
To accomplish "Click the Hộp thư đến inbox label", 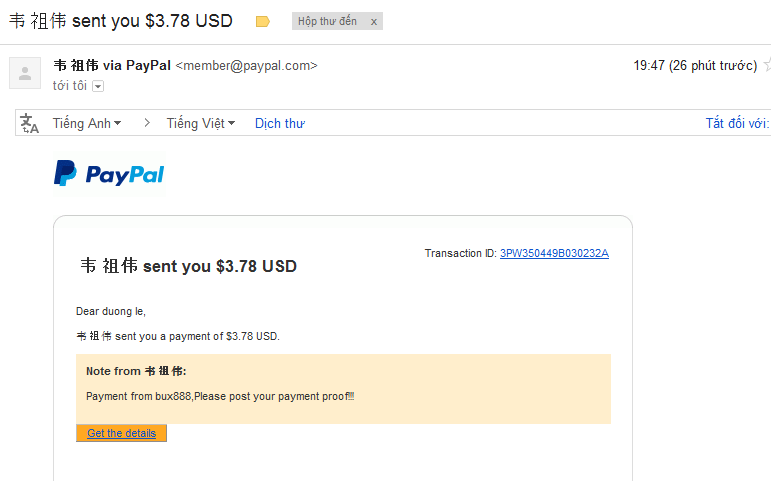I will [328, 22].
